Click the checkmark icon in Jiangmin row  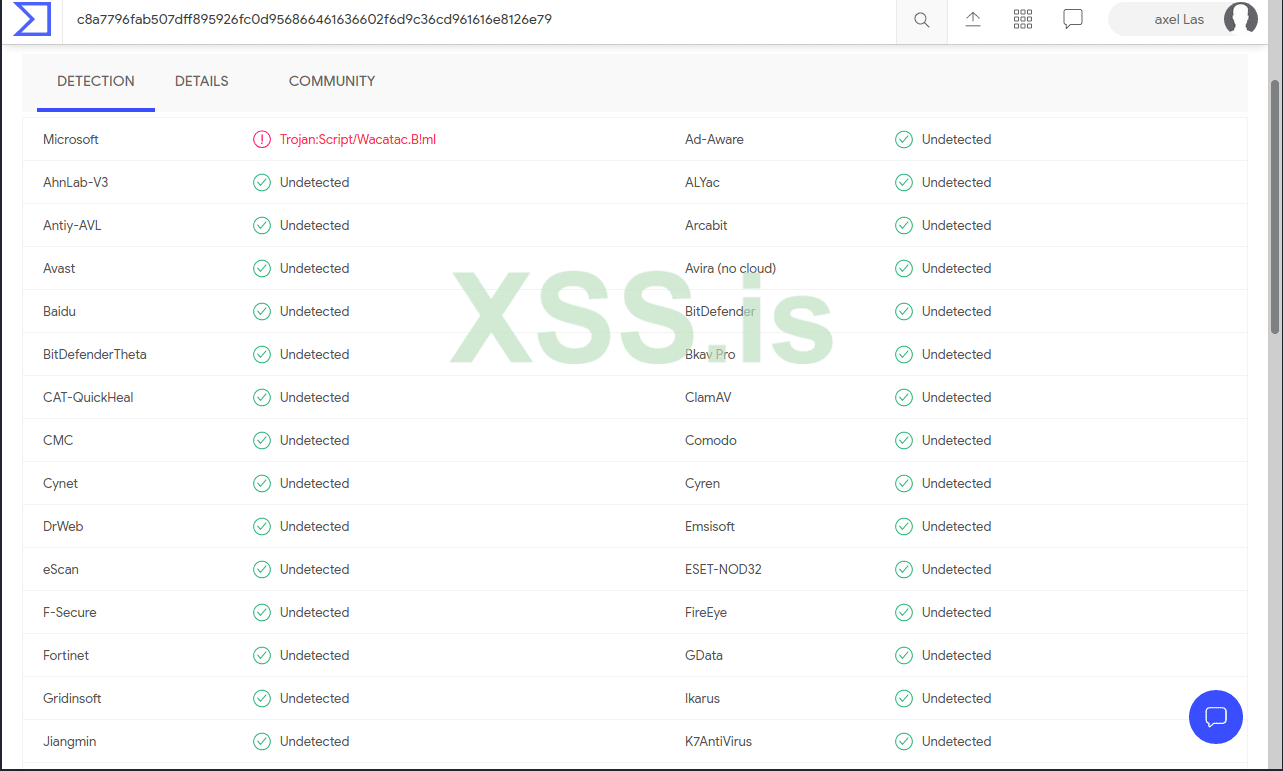tap(262, 742)
